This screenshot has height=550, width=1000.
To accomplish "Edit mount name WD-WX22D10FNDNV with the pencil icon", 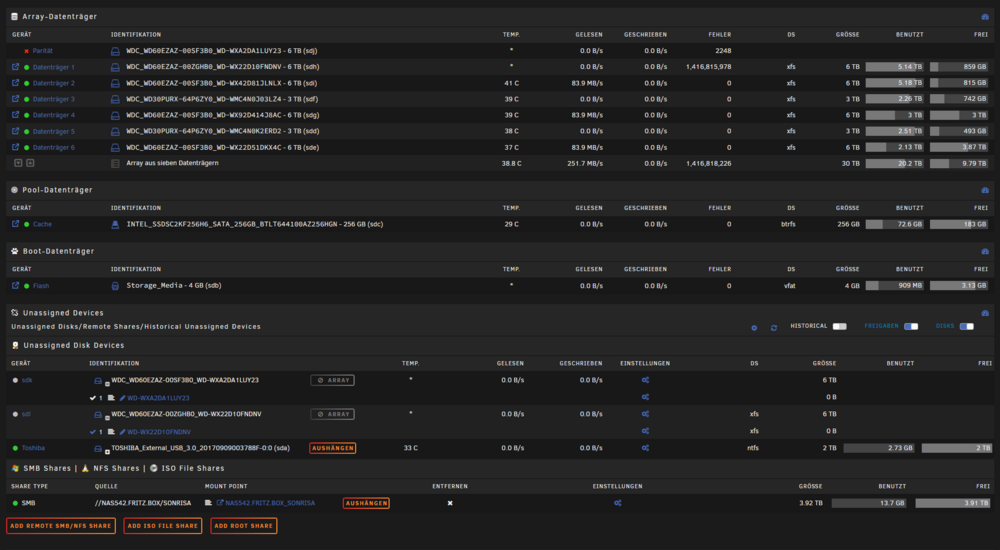I will 122,432.
